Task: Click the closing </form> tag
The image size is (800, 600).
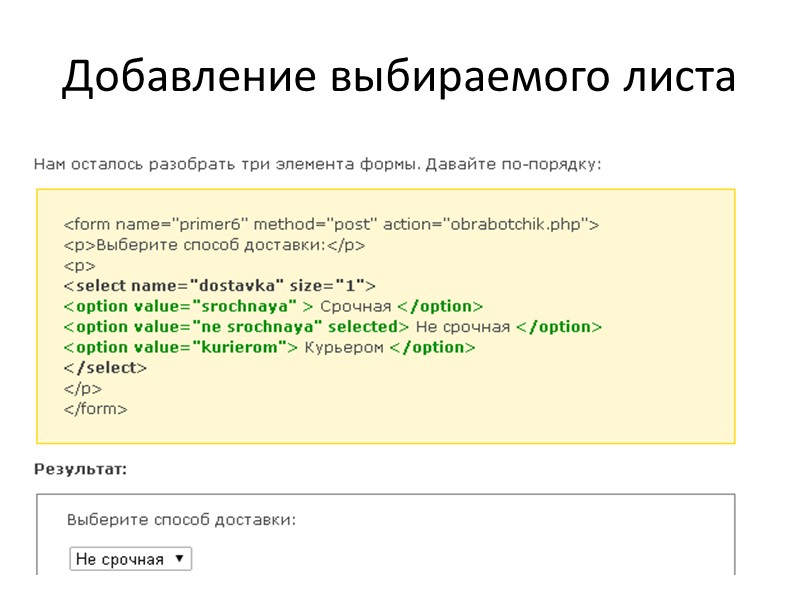Action: pos(95,409)
